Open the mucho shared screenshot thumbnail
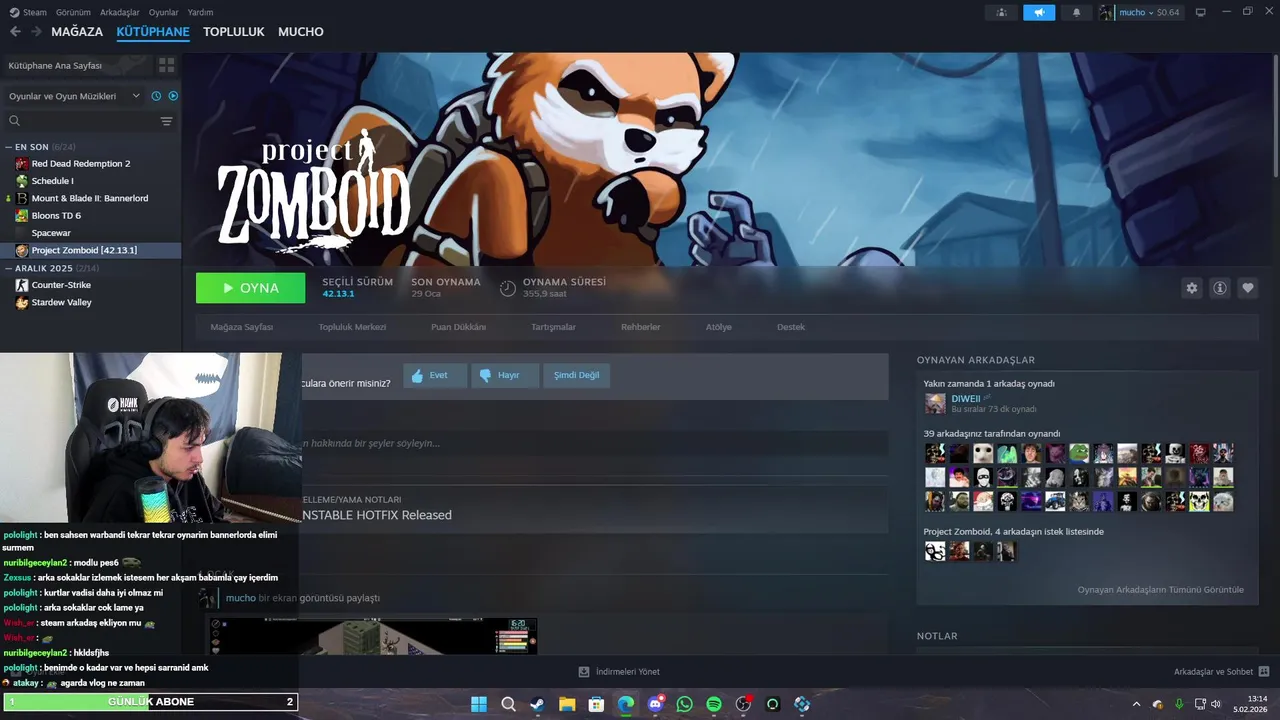The width and height of the screenshot is (1280, 720). click(x=372, y=636)
